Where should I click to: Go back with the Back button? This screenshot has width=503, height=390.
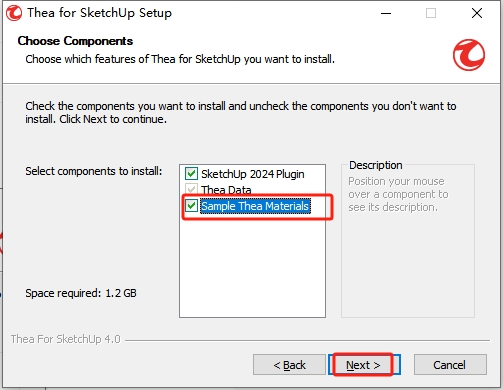pyautogui.click(x=289, y=365)
